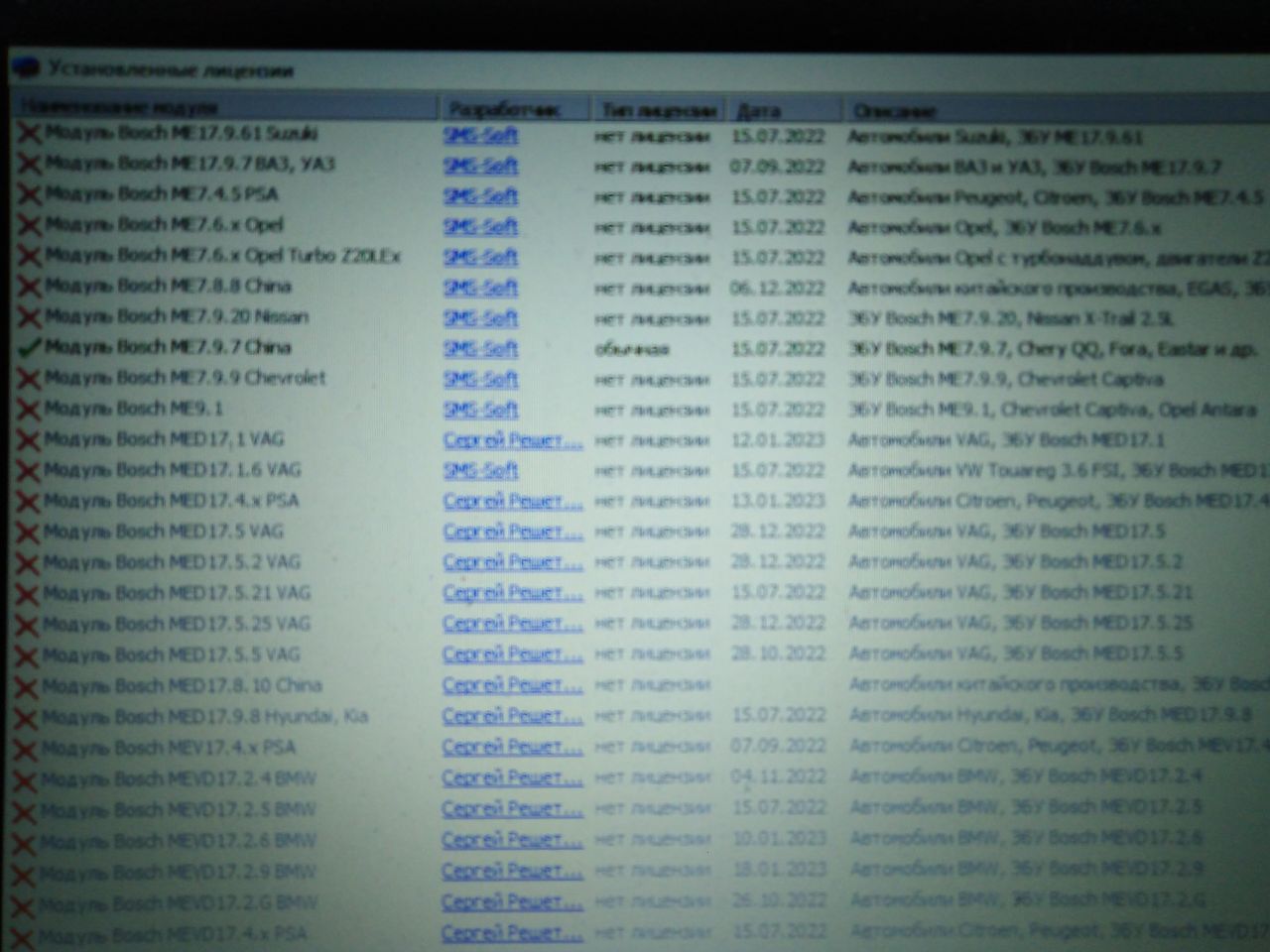
Task: Click the red X icon beside MED17.1 VAG module
Action: (29, 440)
